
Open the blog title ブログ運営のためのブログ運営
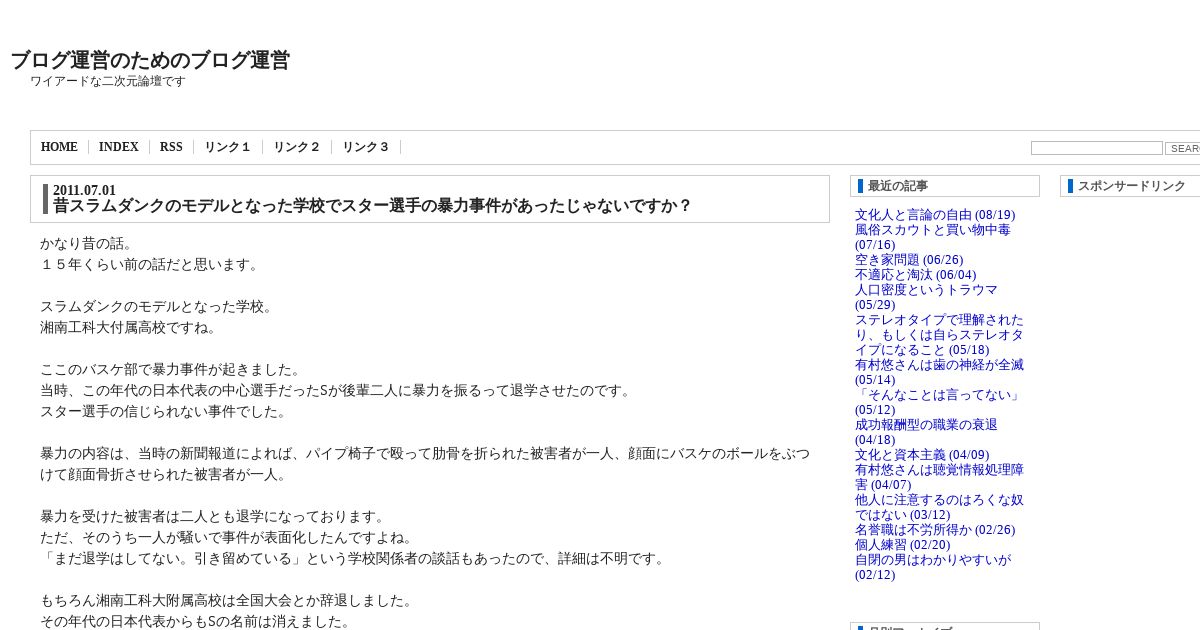150,60
